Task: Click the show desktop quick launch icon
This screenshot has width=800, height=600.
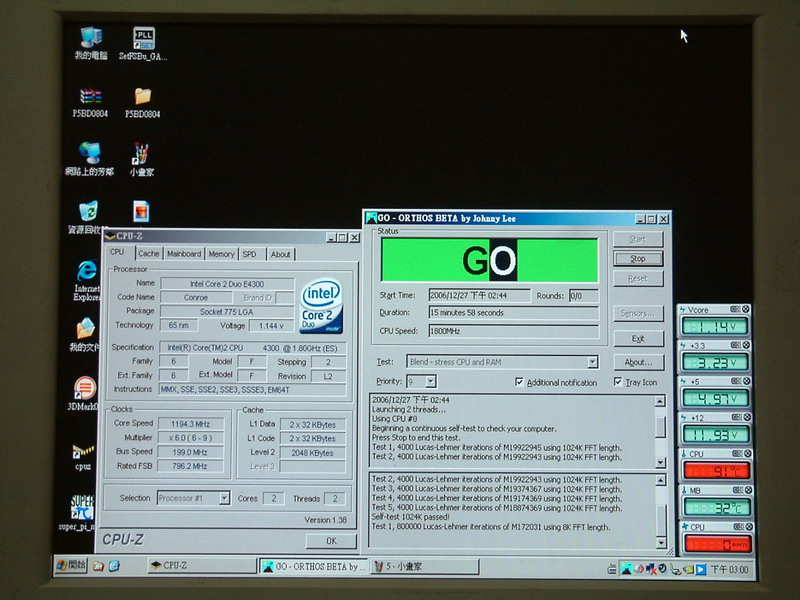Action: coord(98,566)
